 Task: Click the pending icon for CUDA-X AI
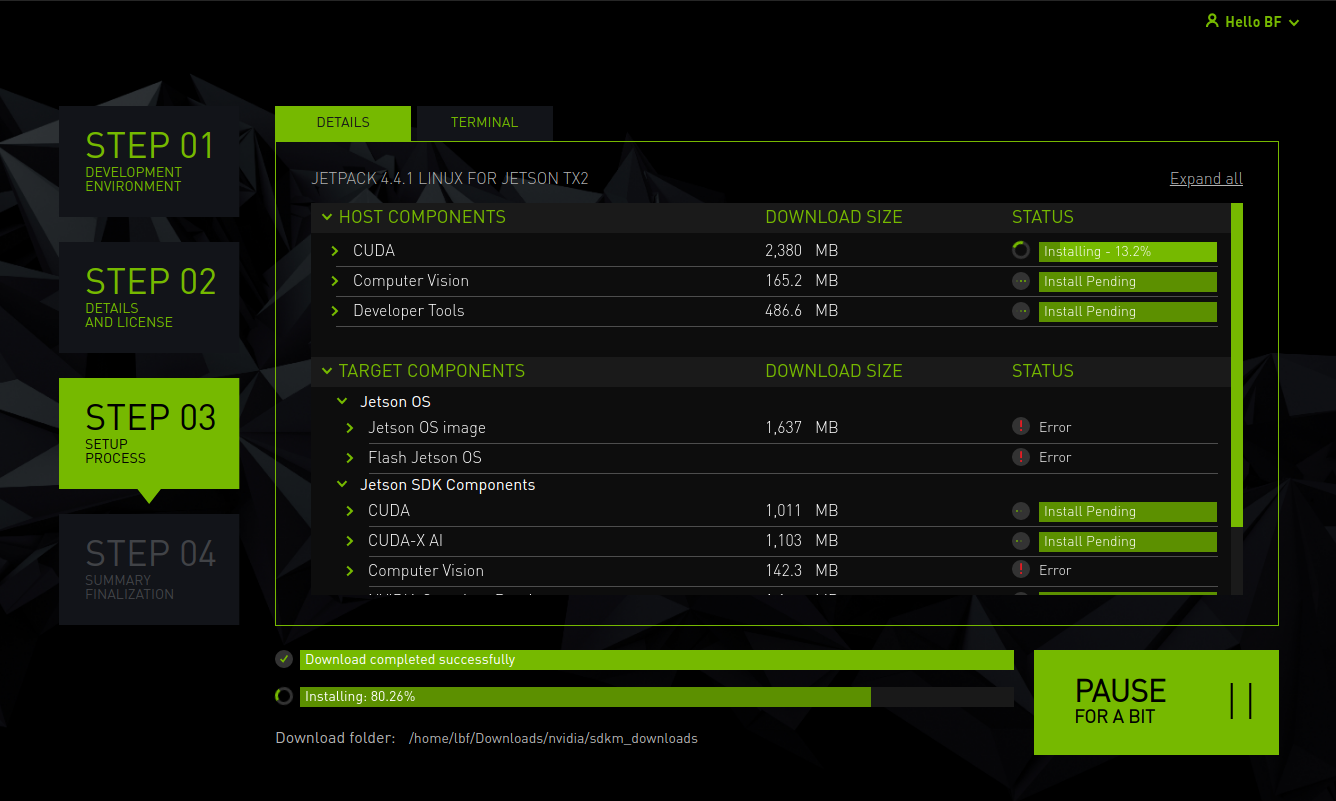(x=1020, y=541)
